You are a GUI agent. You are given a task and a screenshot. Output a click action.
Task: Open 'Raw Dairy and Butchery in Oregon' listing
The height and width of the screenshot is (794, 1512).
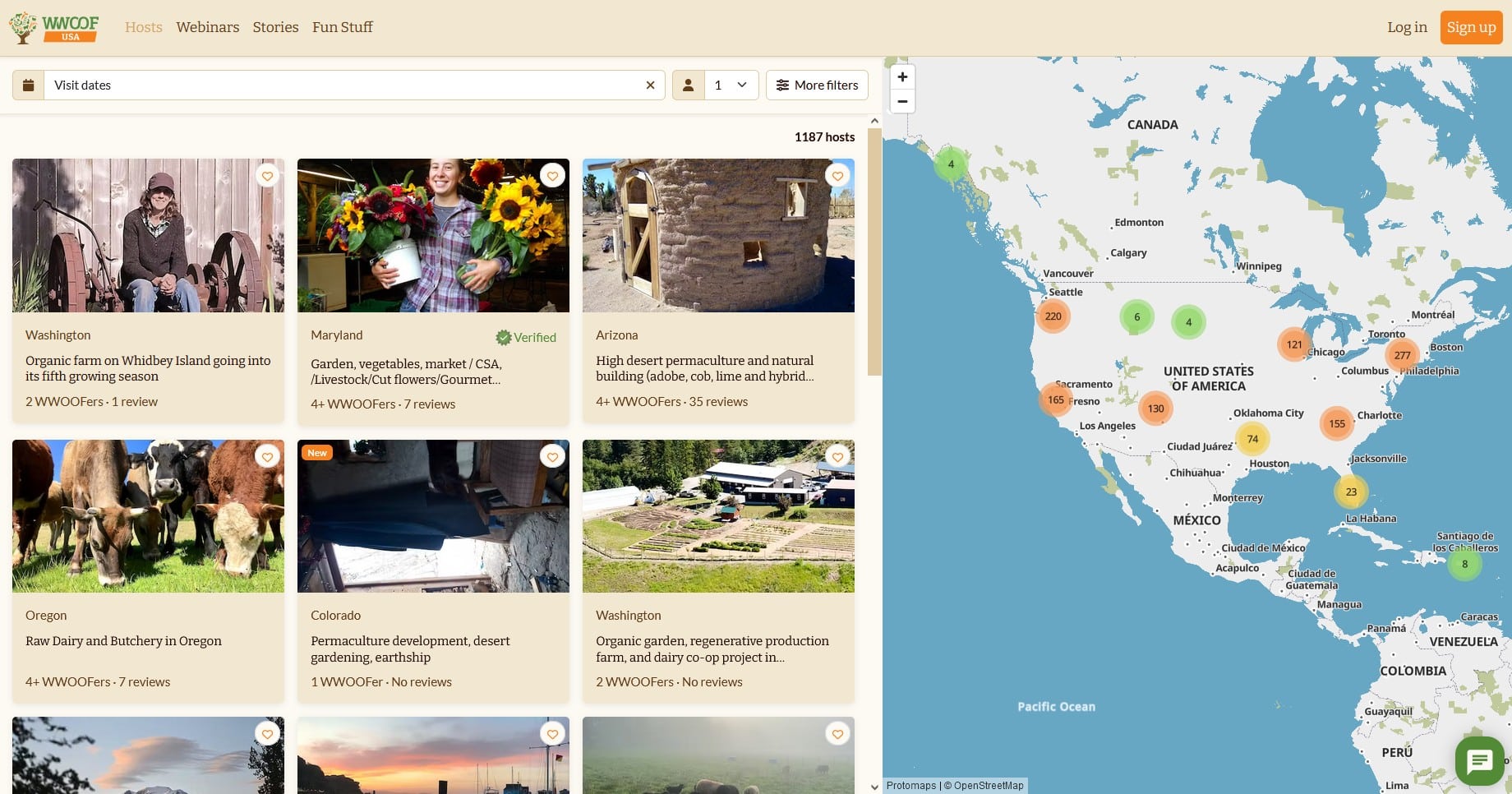tap(123, 641)
